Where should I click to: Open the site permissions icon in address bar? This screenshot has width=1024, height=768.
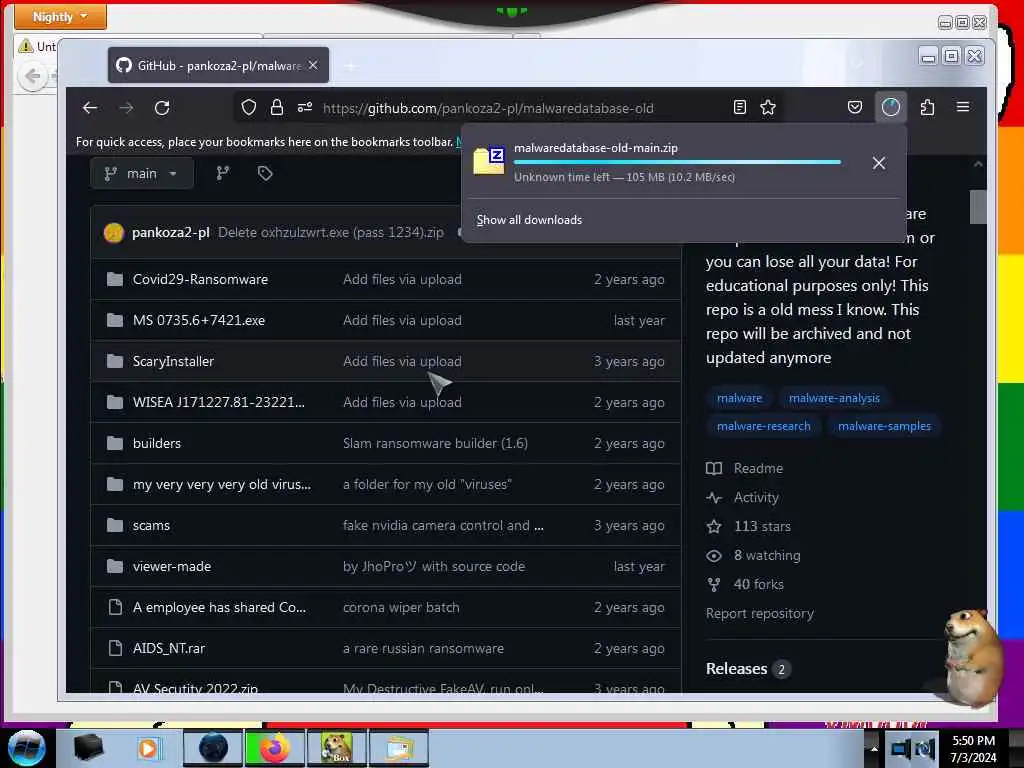point(305,107)
